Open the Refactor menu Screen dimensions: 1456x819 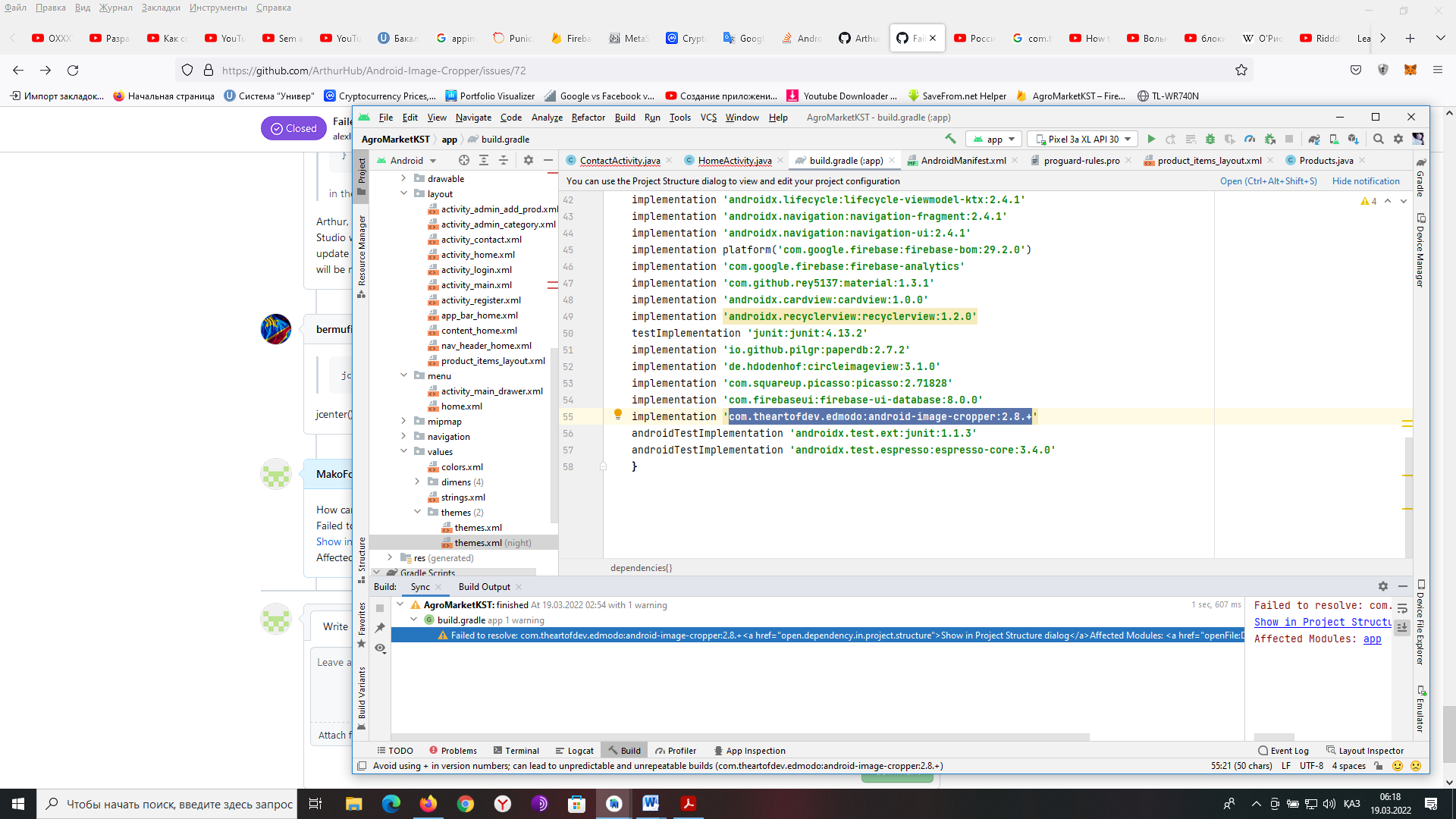point(588,118)
